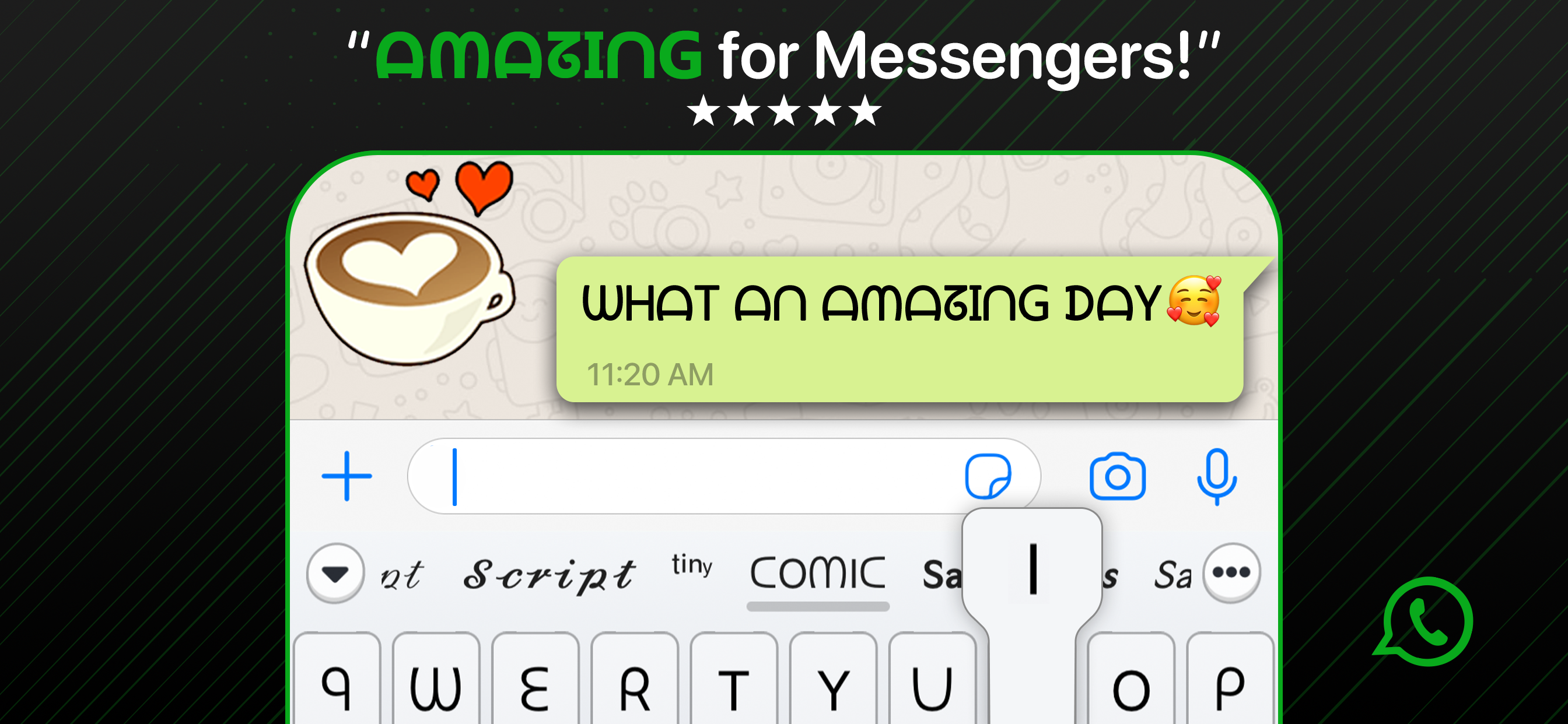
Task: Open the three-dots more fonts button
Action: point(1231,572)
